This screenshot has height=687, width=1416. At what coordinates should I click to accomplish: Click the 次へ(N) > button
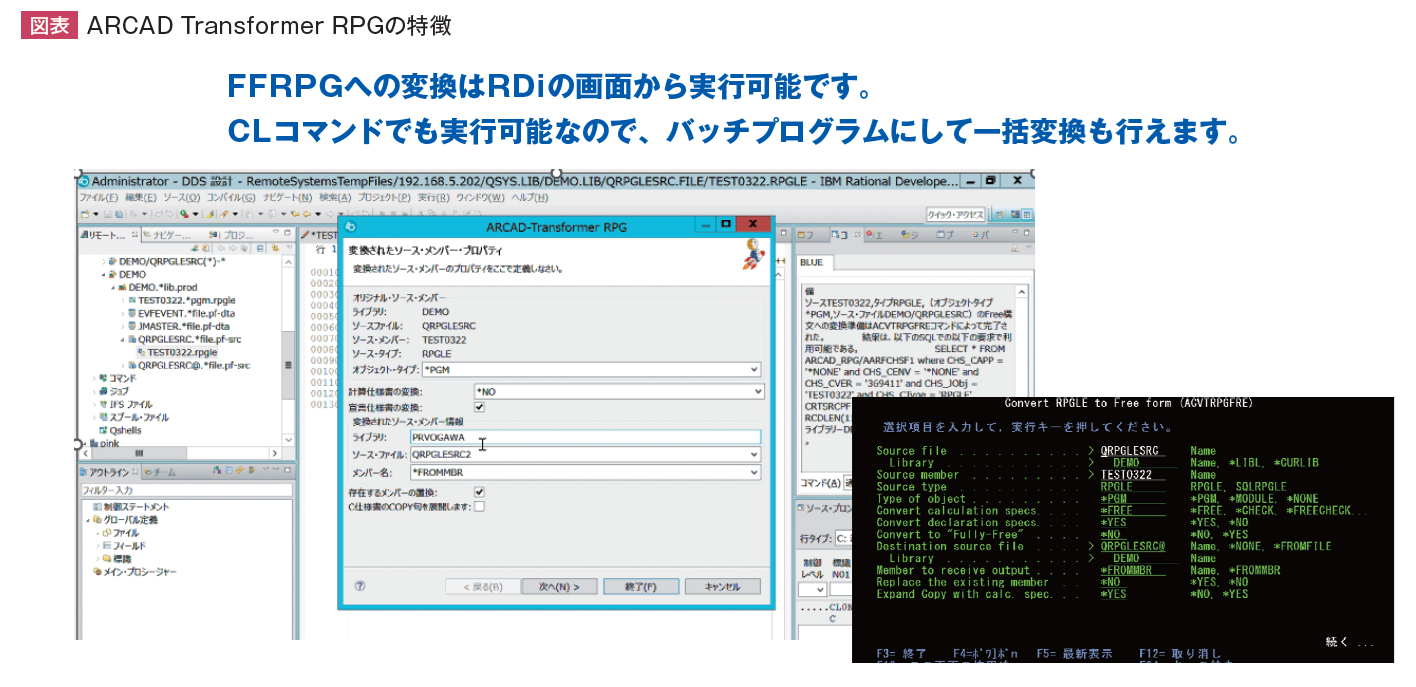558,587
